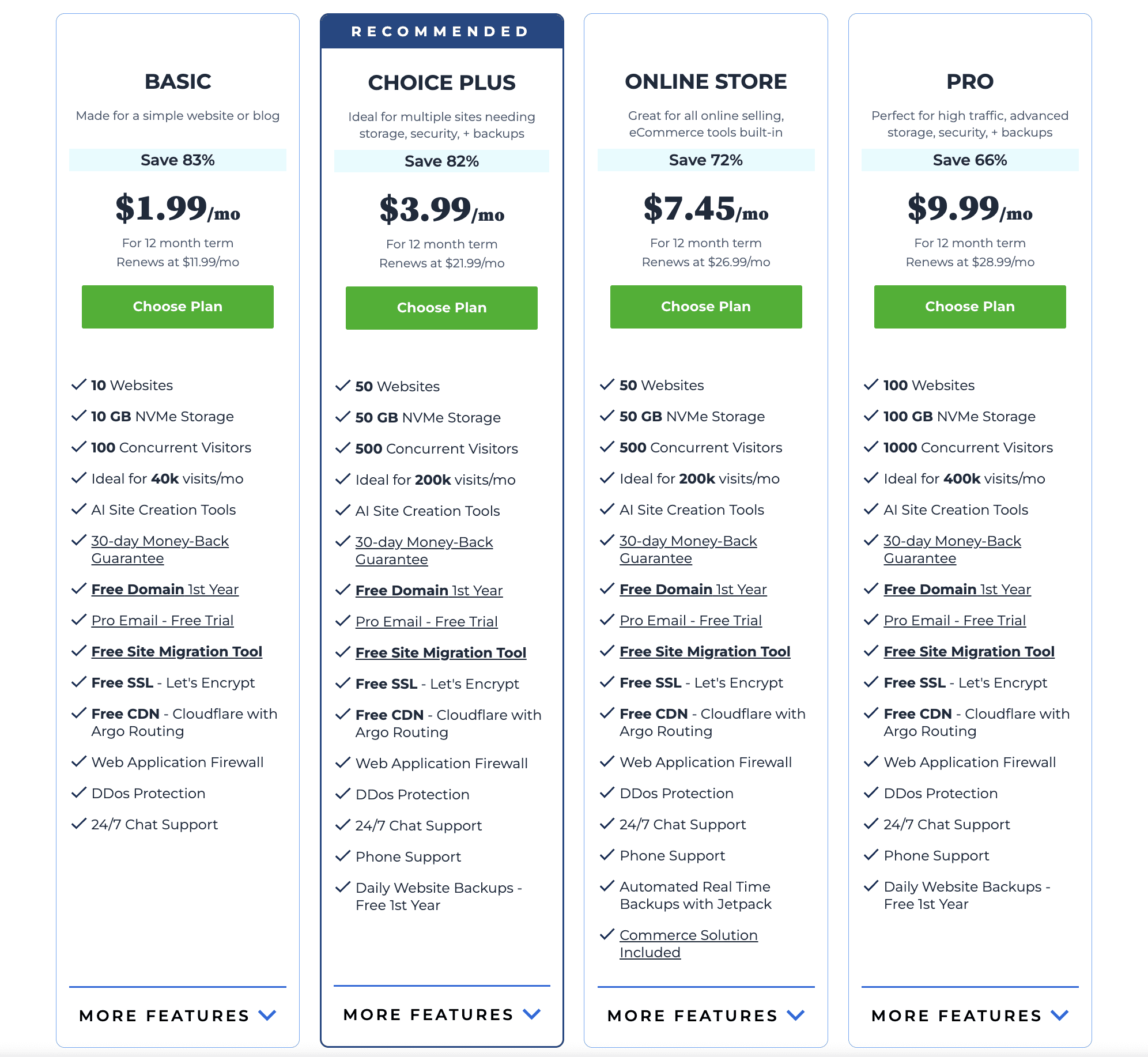The width and height of the screenshot is (1148, 1057).
Task: Click the checkmark icon beside Commerce Solution Included
Action: click(x=607, y=934)
